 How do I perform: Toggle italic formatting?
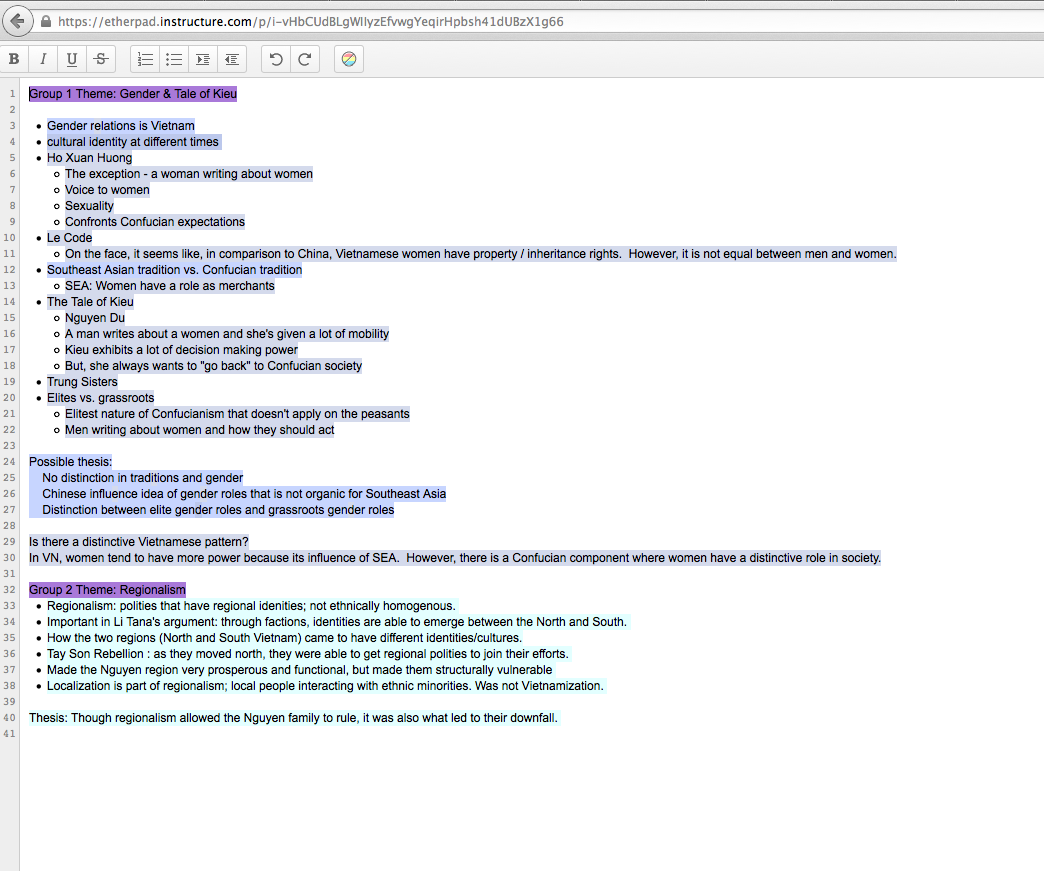click(43, 59)
